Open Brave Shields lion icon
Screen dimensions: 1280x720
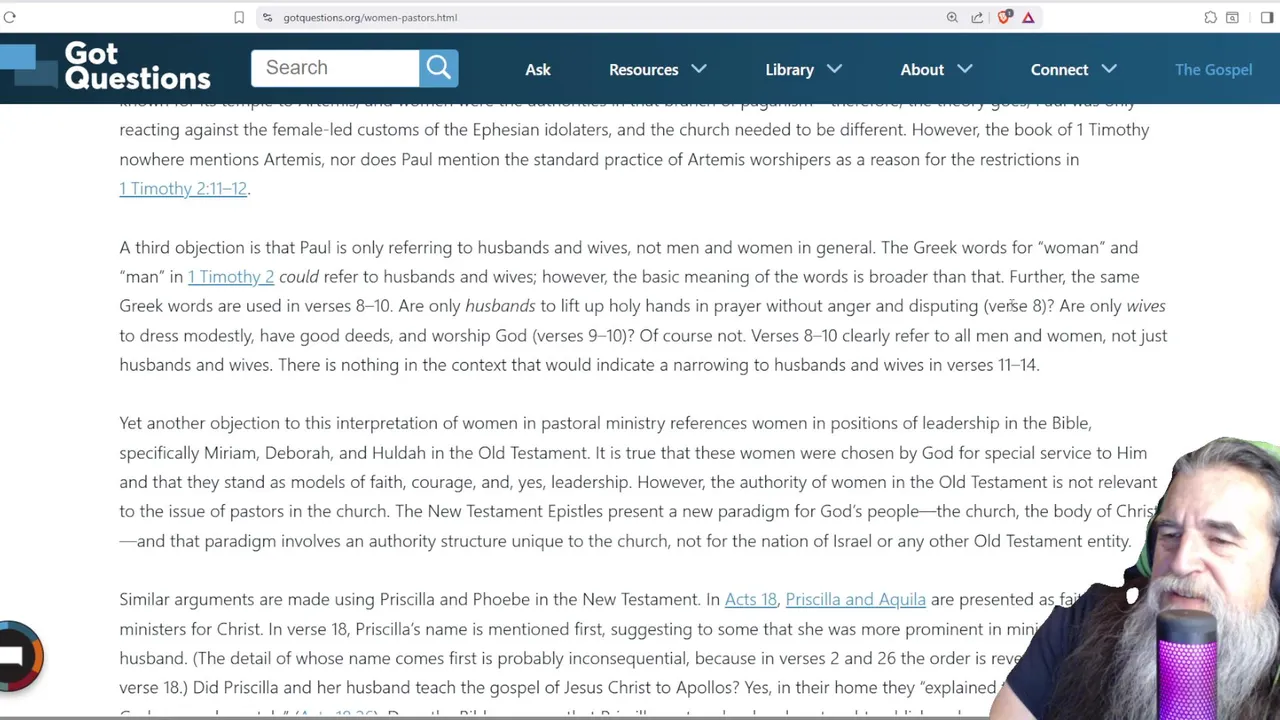1004,17
